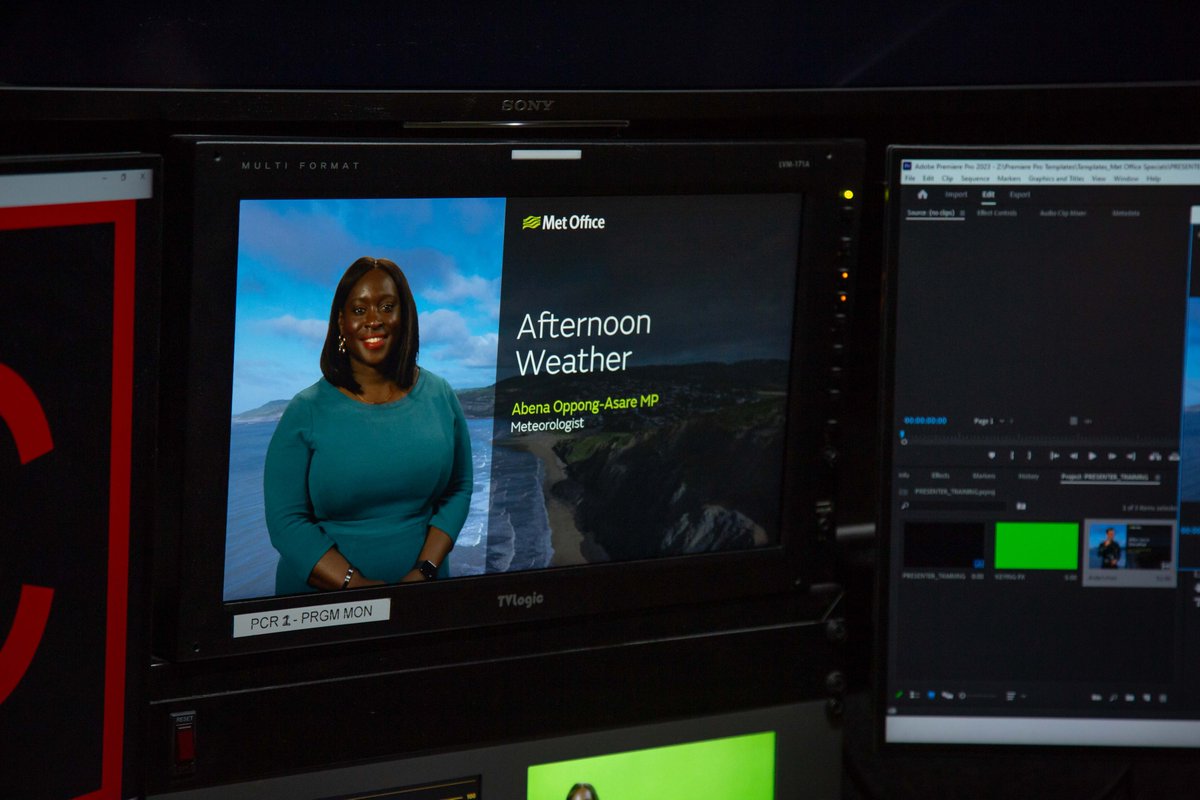Image resolution: width=1200 pixels, height=800 pixels.
Task: Open the Effects panel tab
Action: (x=940, y=476)
